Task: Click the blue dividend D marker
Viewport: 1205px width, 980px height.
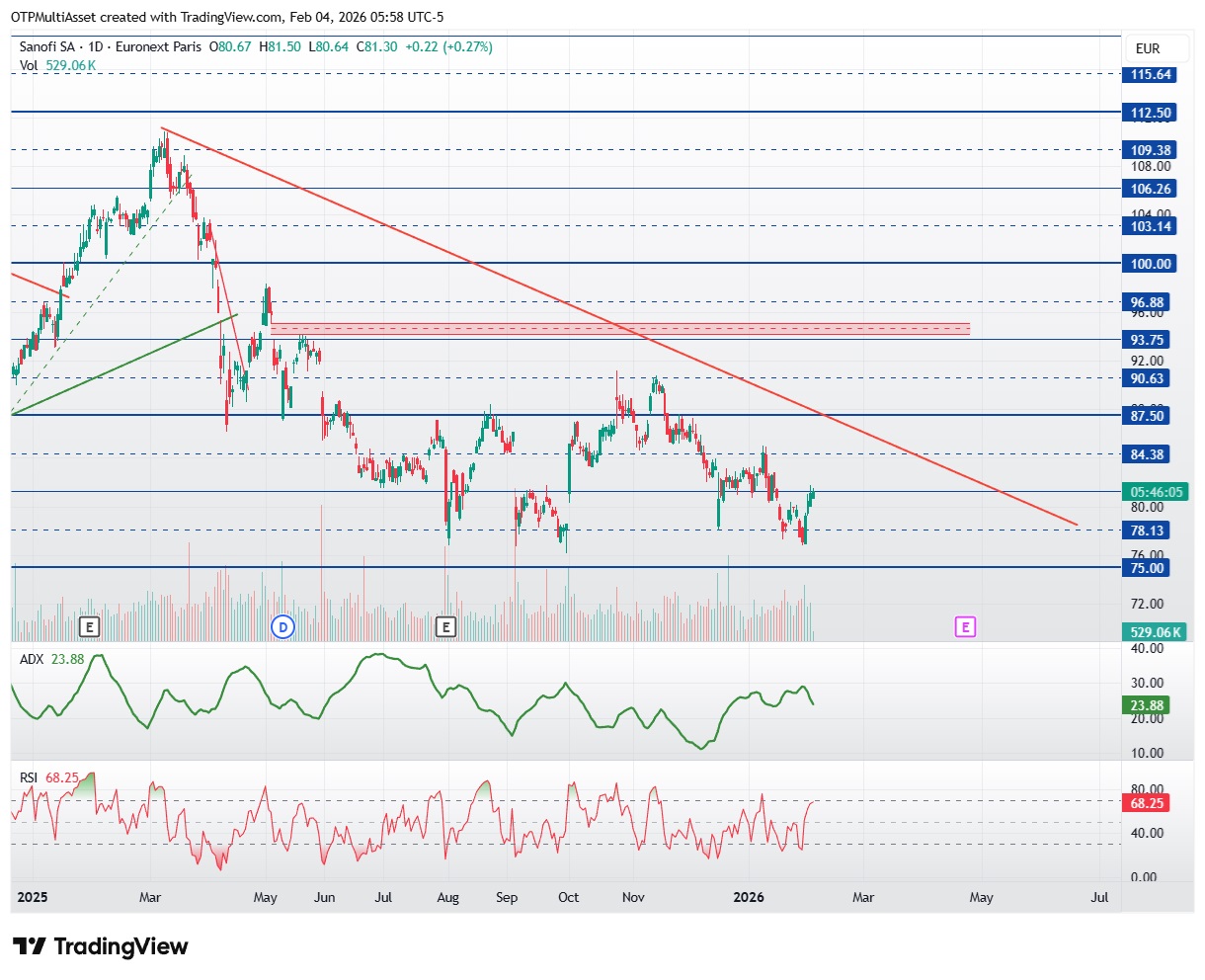Action: tap(281, 626)
